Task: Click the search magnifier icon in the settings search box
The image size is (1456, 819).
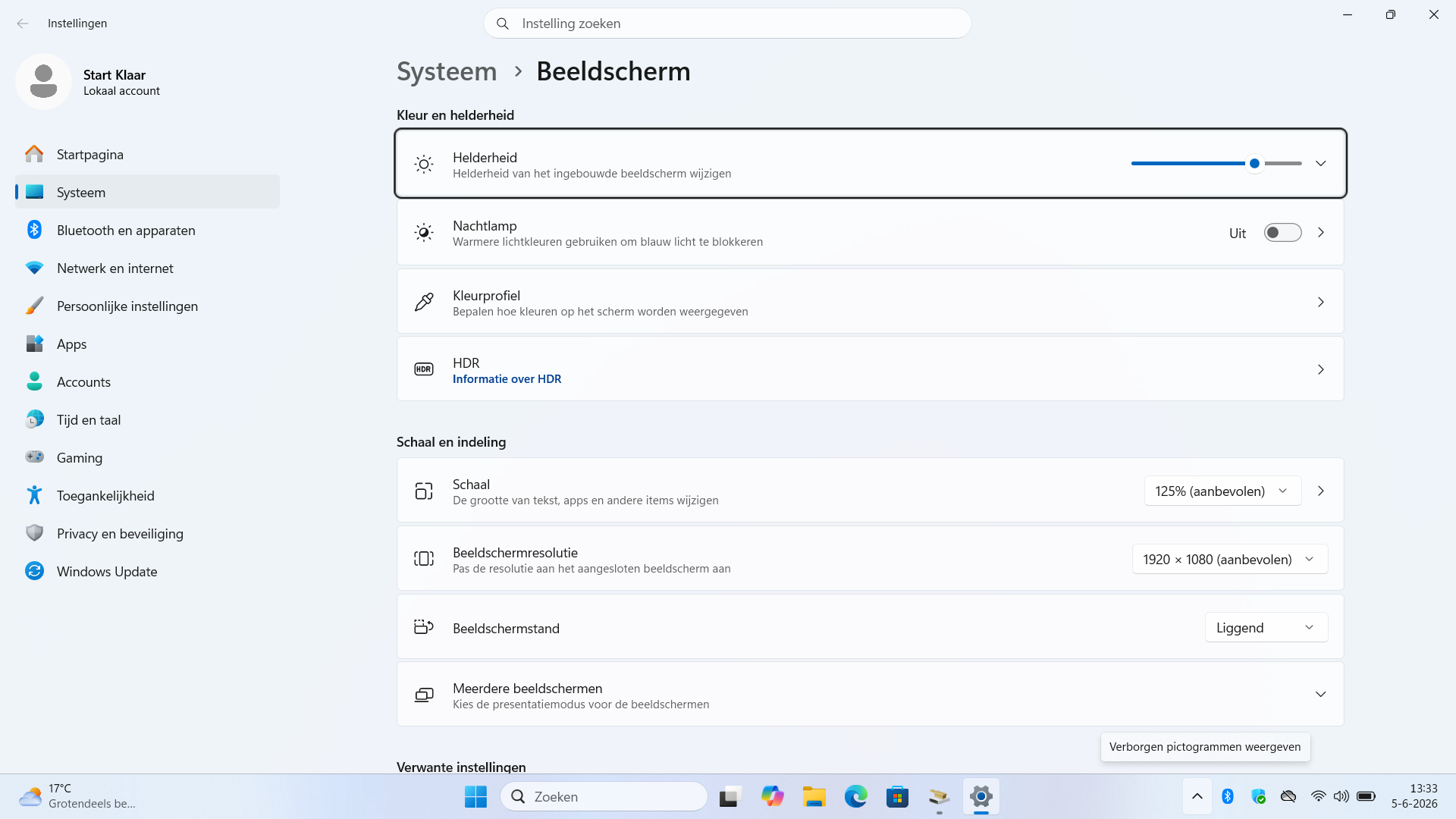Action: point(503,24)
